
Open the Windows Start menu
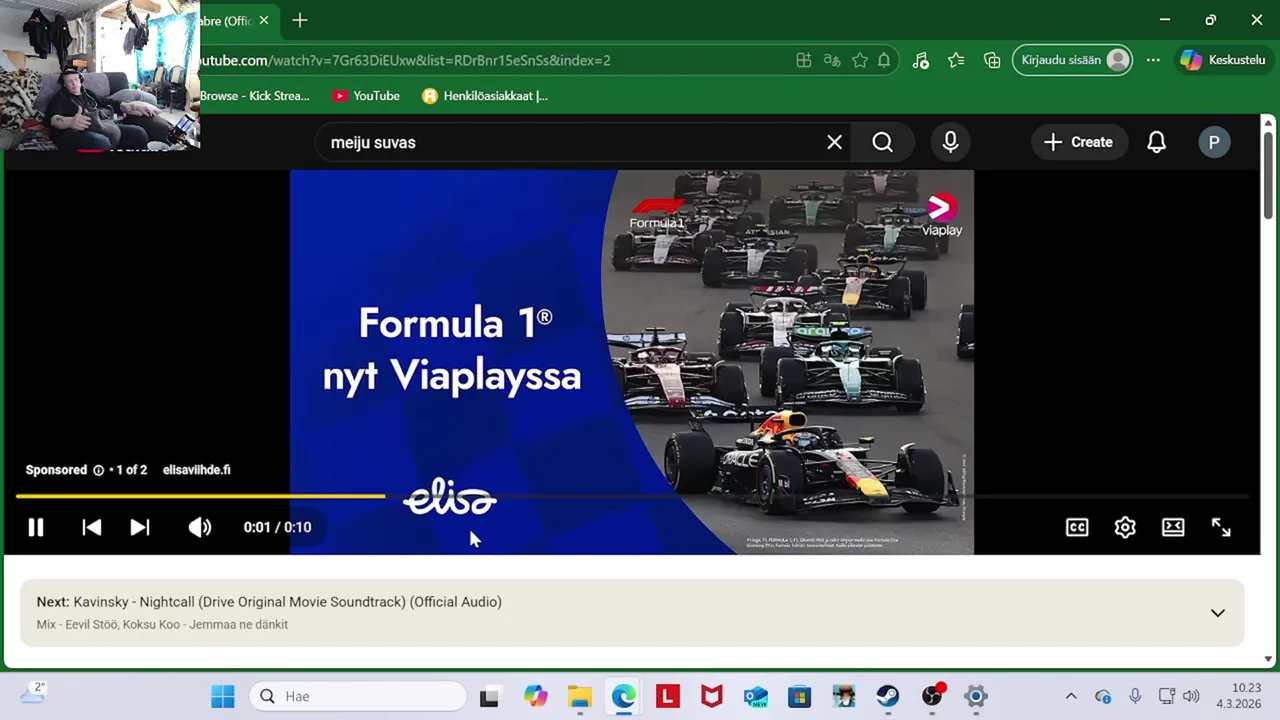pyautogui.click(x=222, y=696)
